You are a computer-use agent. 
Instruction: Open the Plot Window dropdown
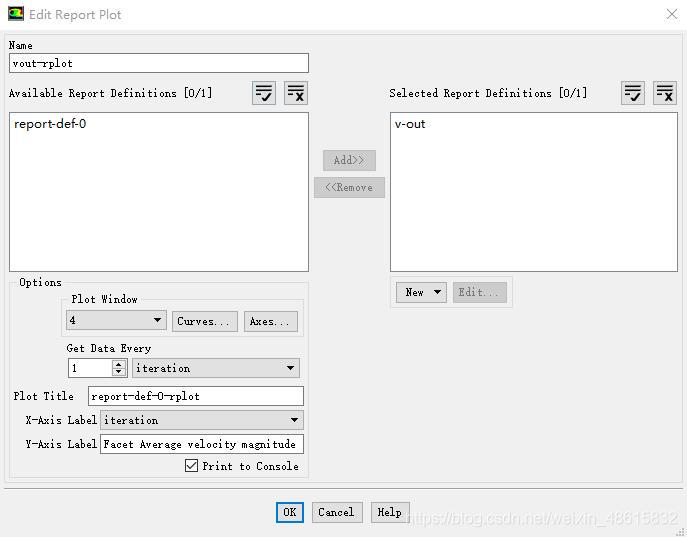[x=116, y=320]
